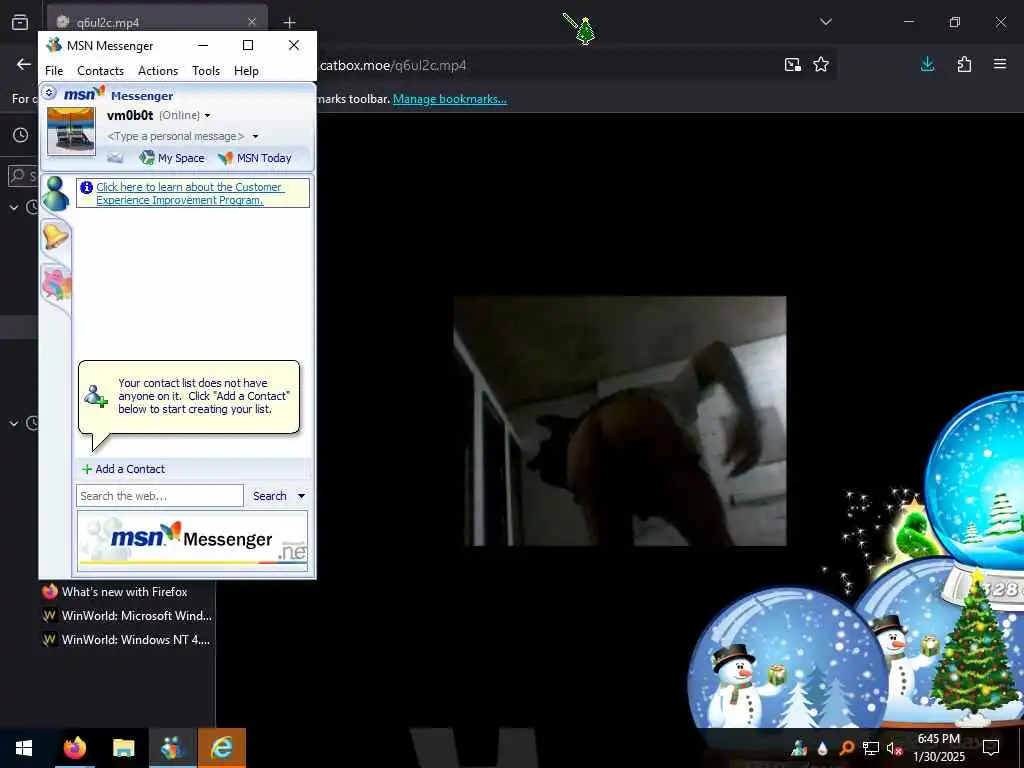This screenshot has width=1024, height=768.
Task: Click the catbox.moe URL in address bar
Action: point(393,65)
